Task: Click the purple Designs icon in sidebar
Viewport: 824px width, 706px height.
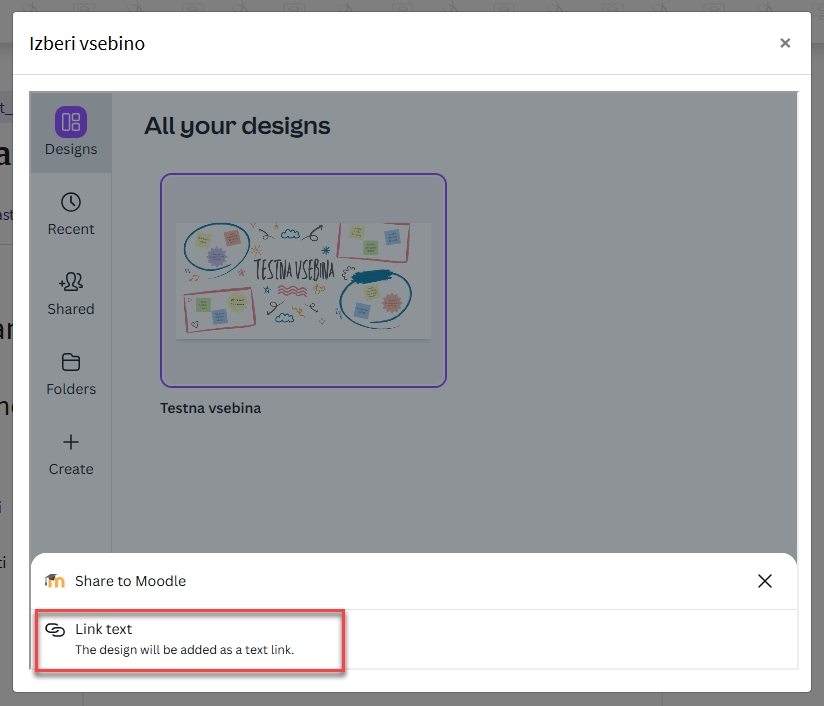Action: click(x=71, y=122)
